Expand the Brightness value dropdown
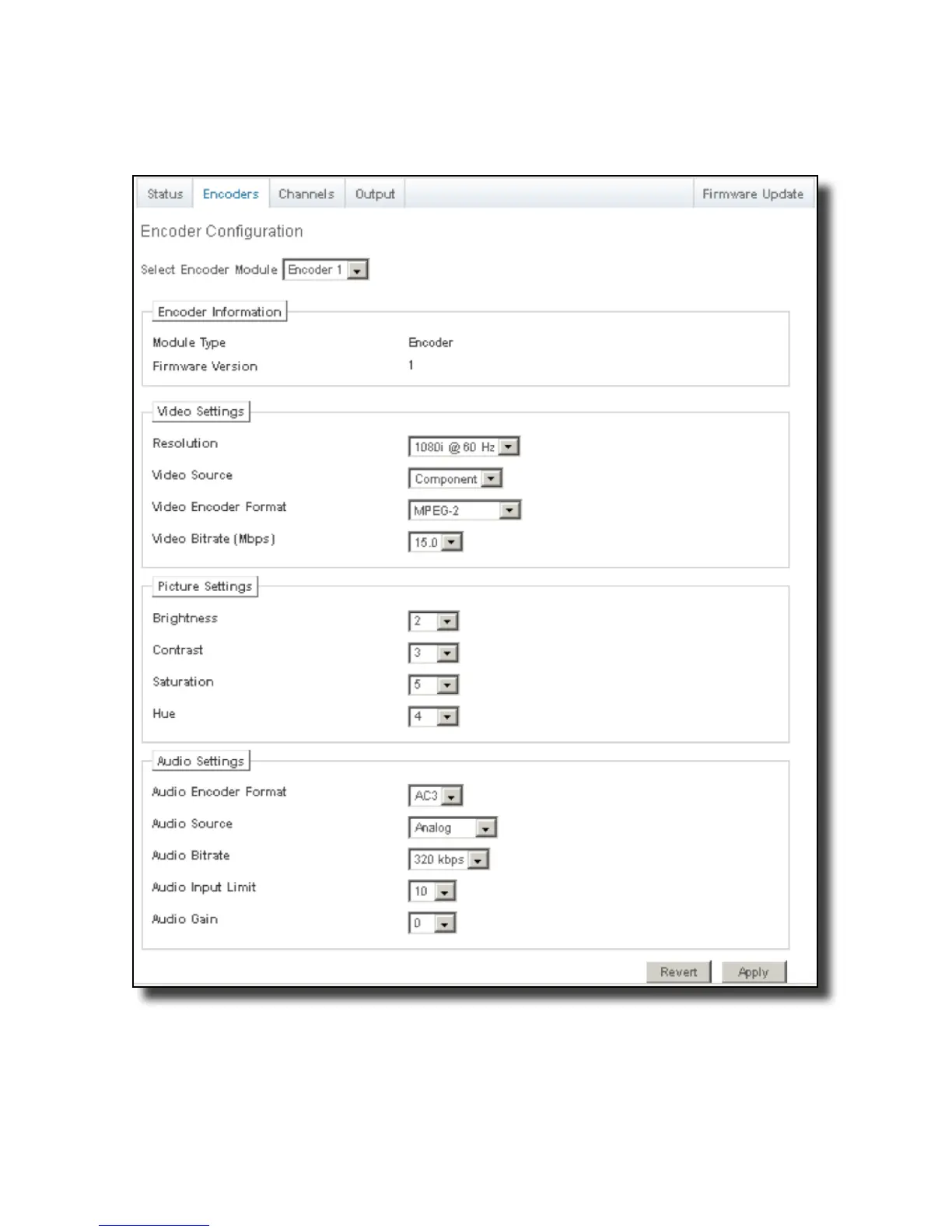 pos(433,621)
